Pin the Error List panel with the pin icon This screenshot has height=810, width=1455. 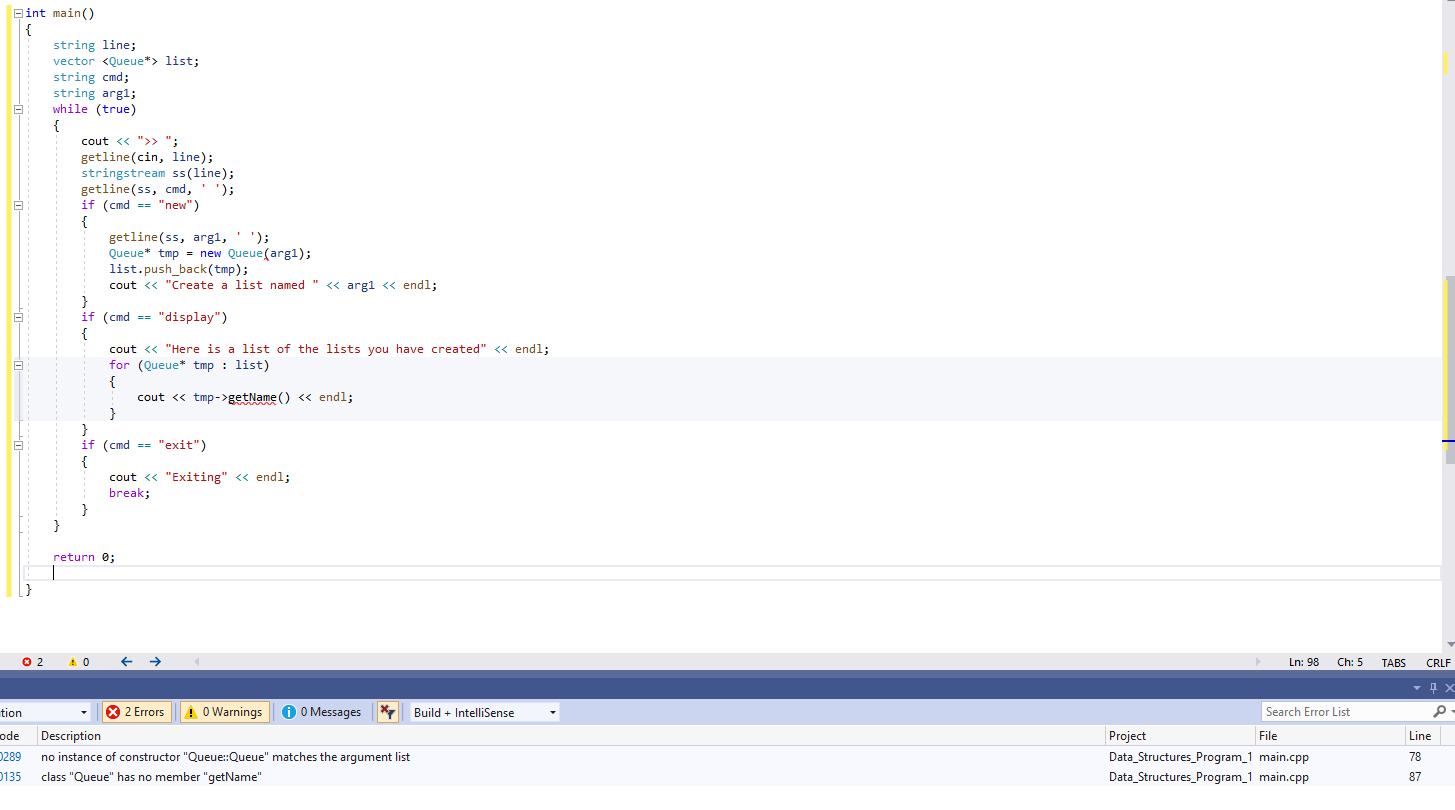pyautogui.click(x=1434, y=688)
